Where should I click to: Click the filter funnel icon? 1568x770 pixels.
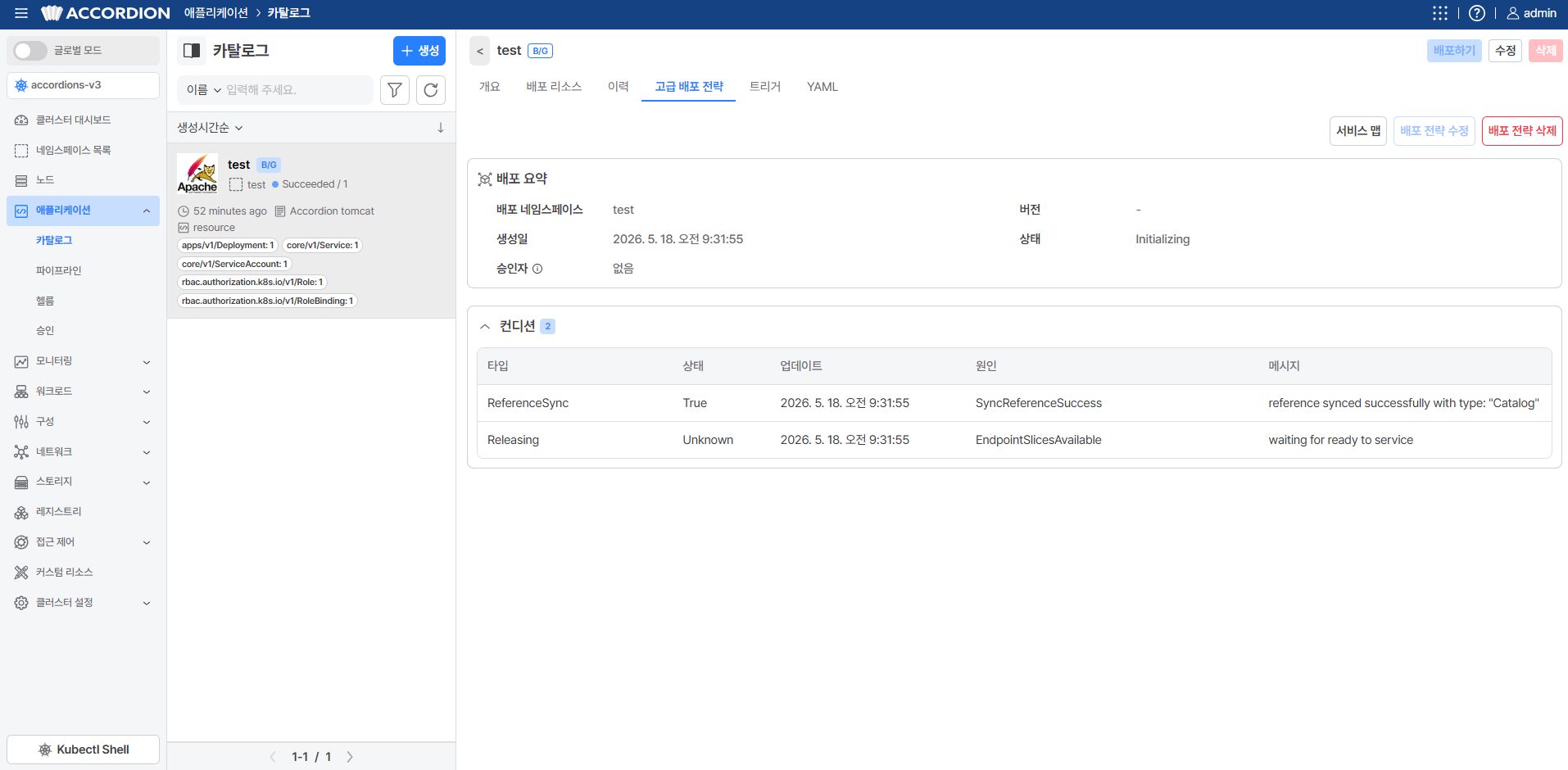pos(395,90)
